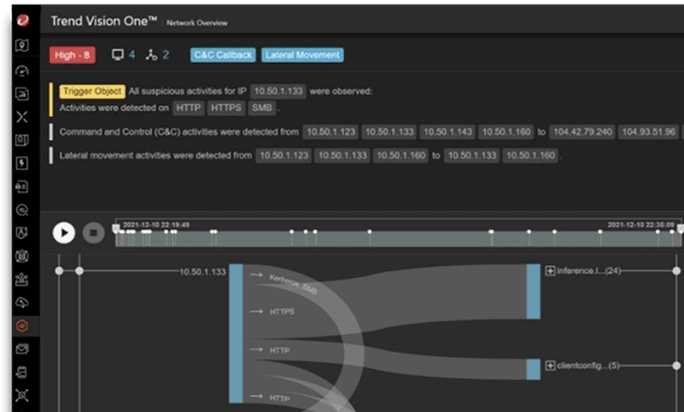
Task: Select the highlighted red hexagon sidebar icon
Action: (22, 326)
